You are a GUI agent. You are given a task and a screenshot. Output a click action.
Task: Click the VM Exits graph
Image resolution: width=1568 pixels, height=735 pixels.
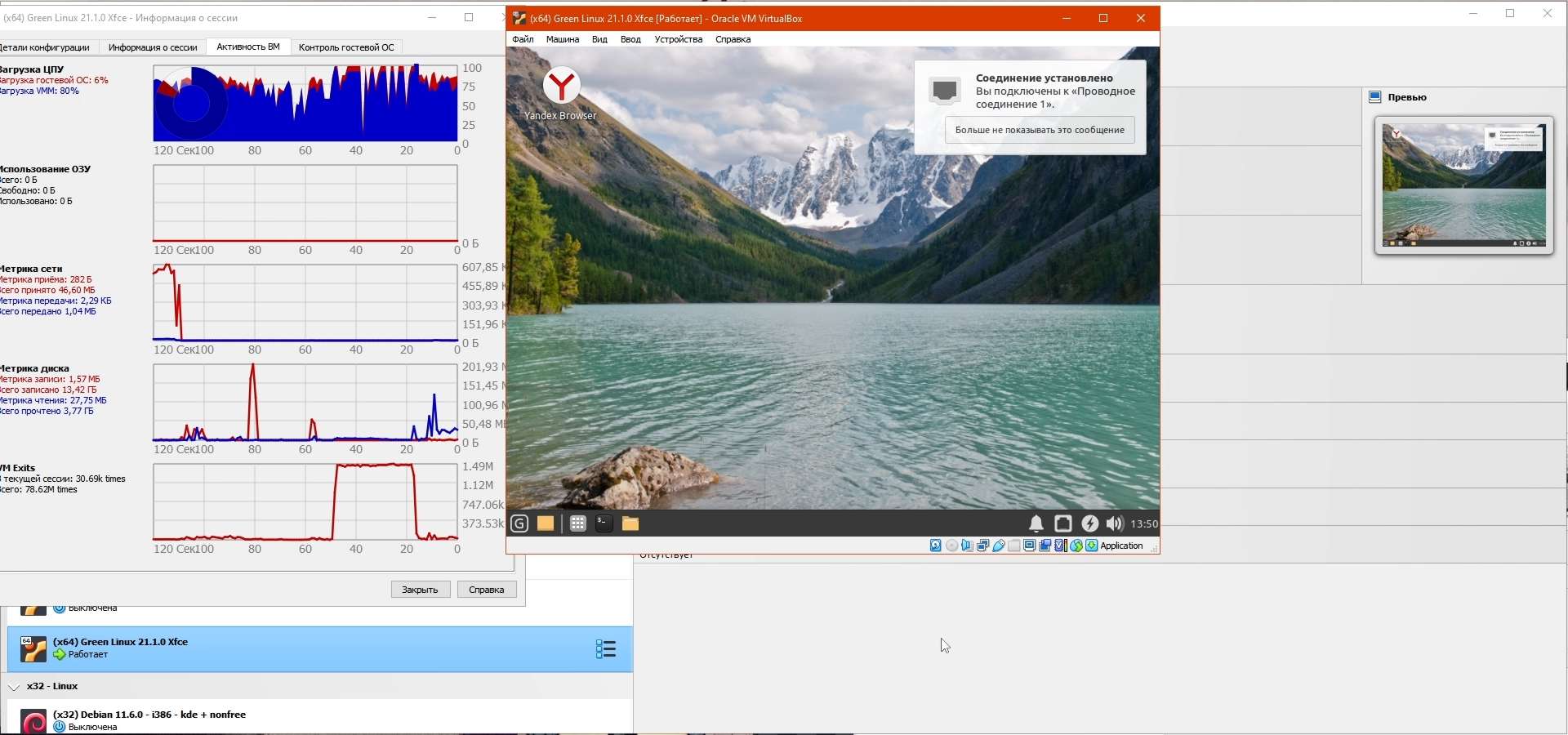305,502
